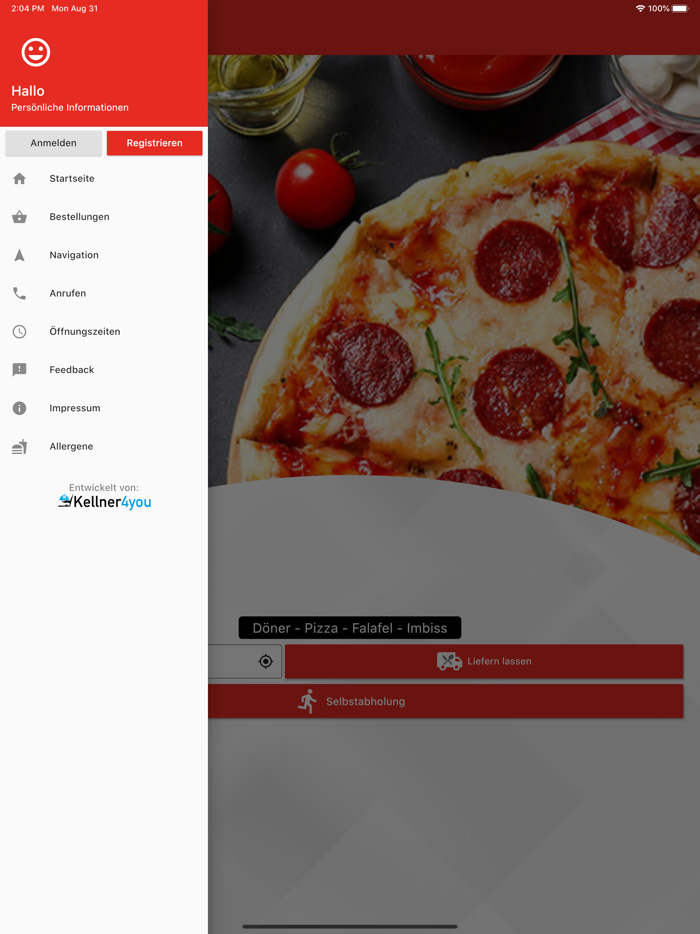Open Feedback menu entry
Screen dimensions: 700x934
pyautogui.click(x=104, y=370)
